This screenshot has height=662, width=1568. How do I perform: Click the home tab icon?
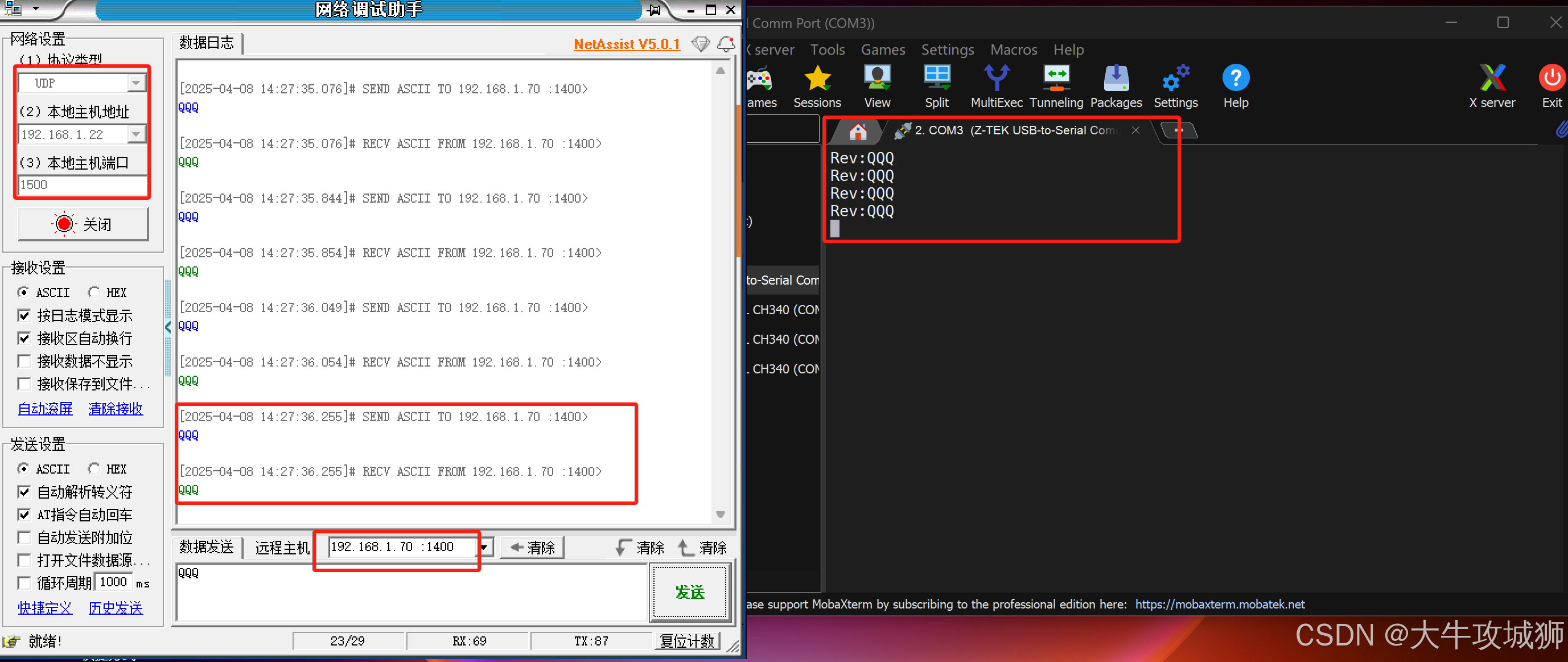(x=858, y=131)
